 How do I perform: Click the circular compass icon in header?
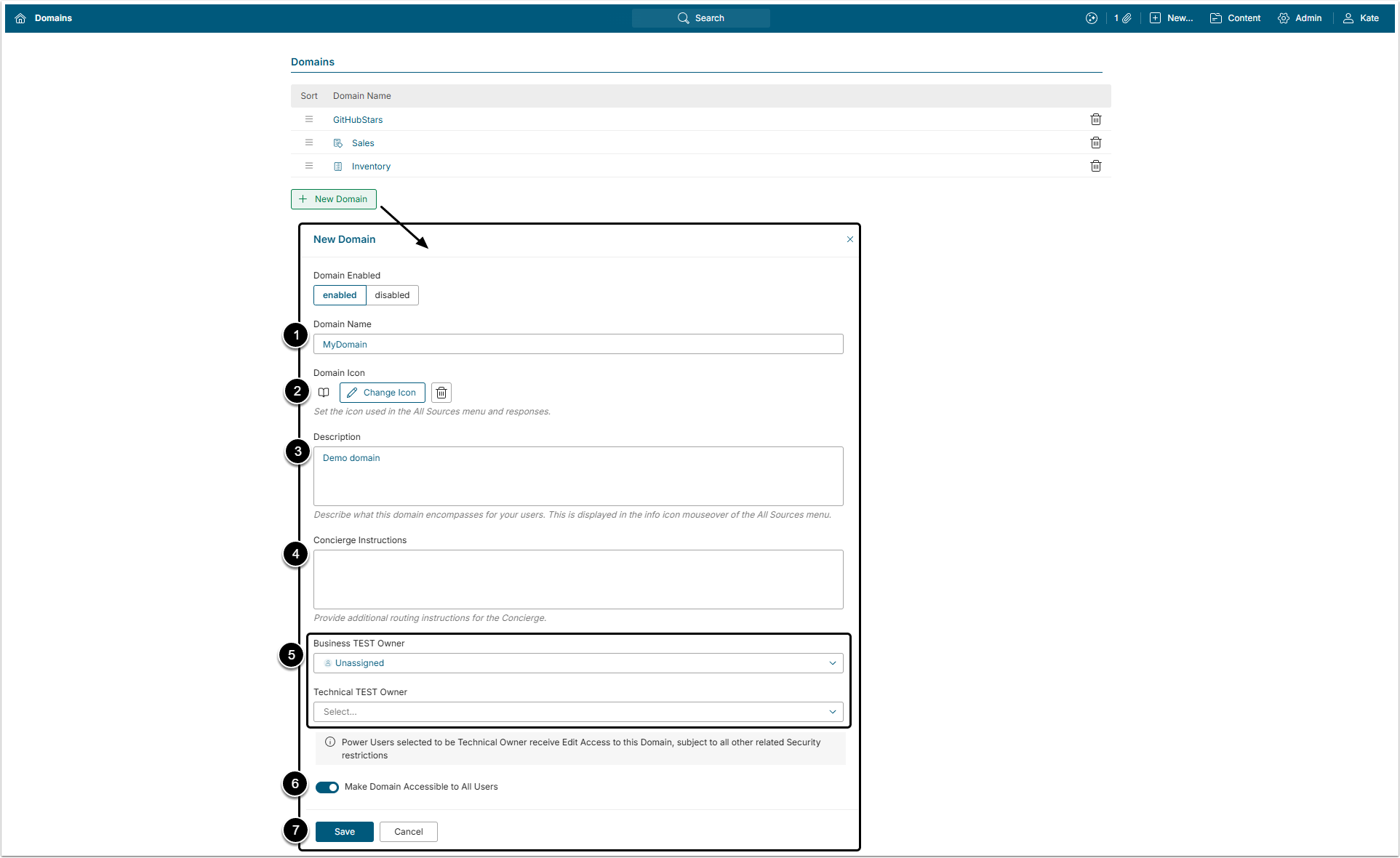(1092, 18)
